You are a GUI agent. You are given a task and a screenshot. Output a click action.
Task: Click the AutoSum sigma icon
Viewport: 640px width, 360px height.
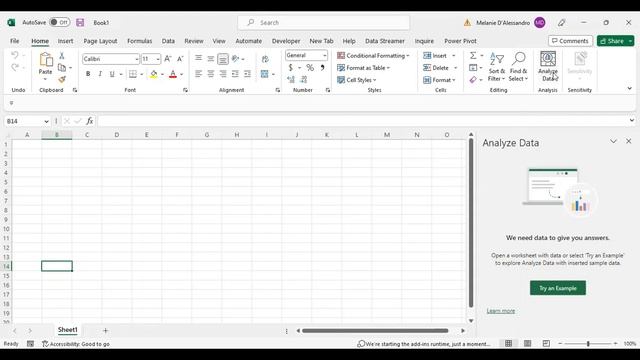[x=473, y=55]
